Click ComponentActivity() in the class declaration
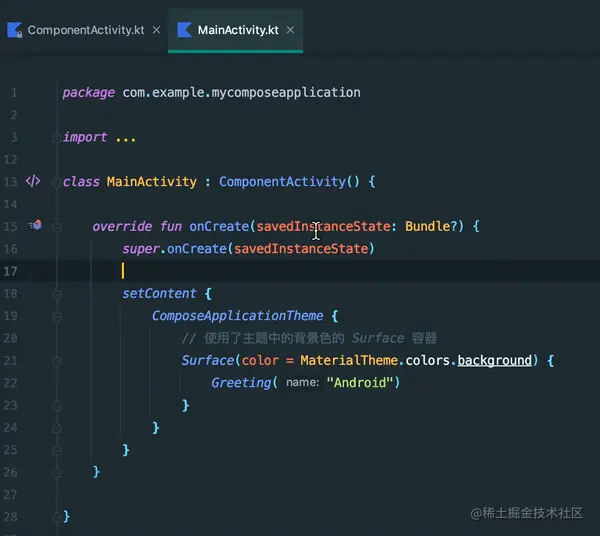This screenshot has width=600, height=536. (x=289, y=181)
